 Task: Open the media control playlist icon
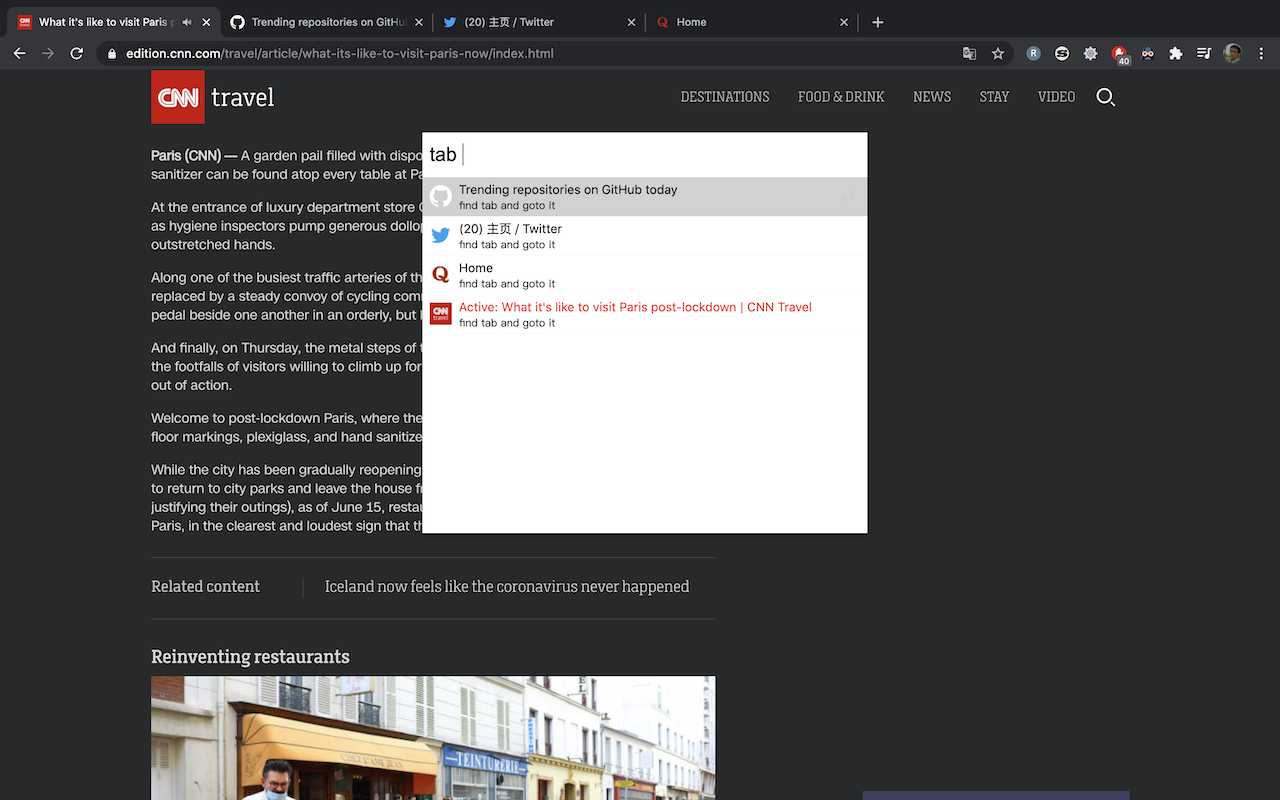click(x=1204, y=54)
